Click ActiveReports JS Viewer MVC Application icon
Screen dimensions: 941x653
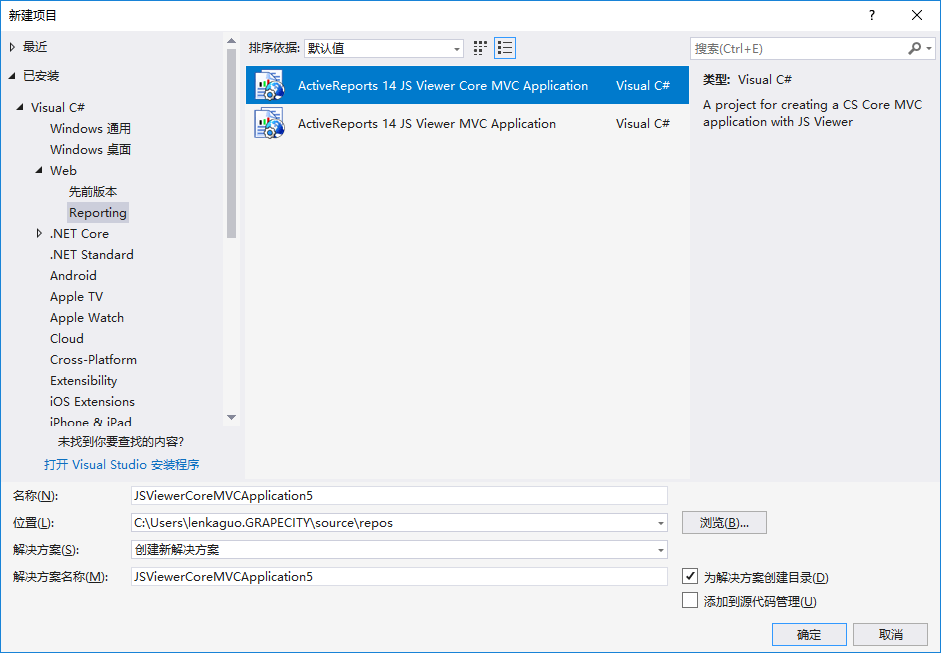(x=269, y=123)
